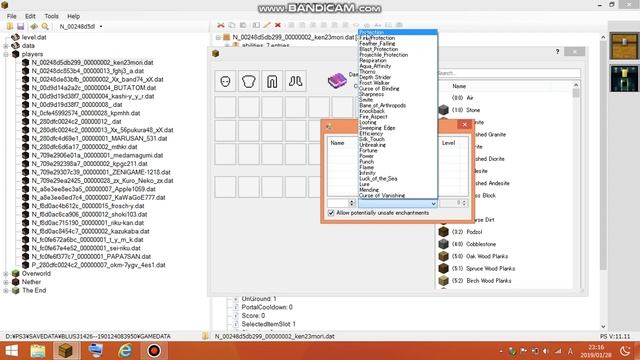The image size is (640, 360).
Task: Select N_fc0fe6f377c7_00000001_PAPA7SAN.dat file
Action: pyautogui.click(x=91, y=257)
